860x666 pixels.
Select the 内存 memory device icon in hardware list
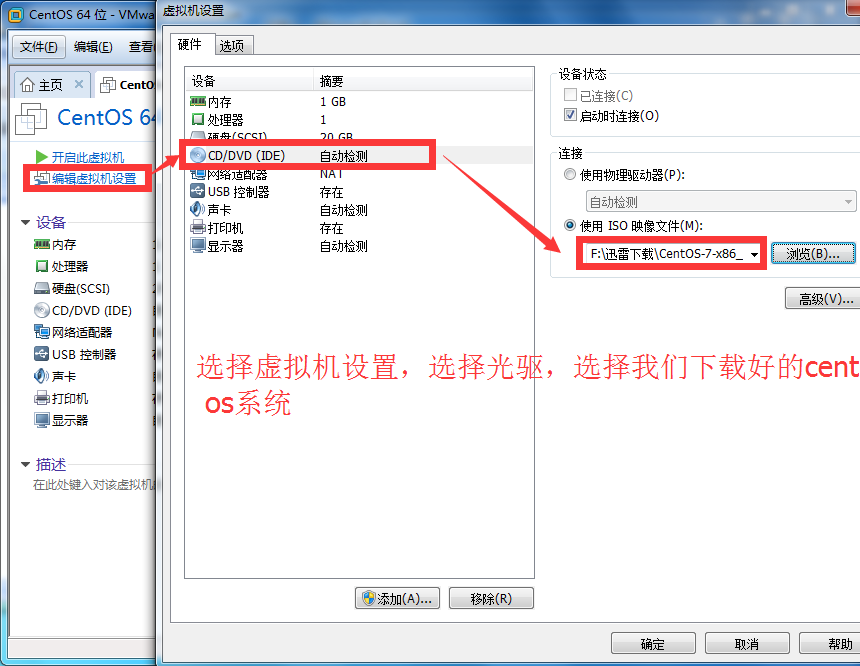click(x=197, y=101)
